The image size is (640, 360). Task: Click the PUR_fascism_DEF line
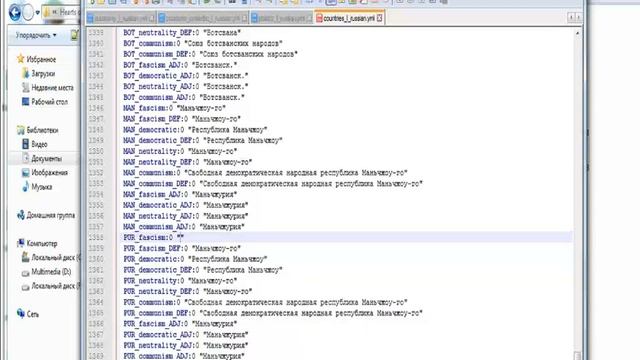coord(182,249)
